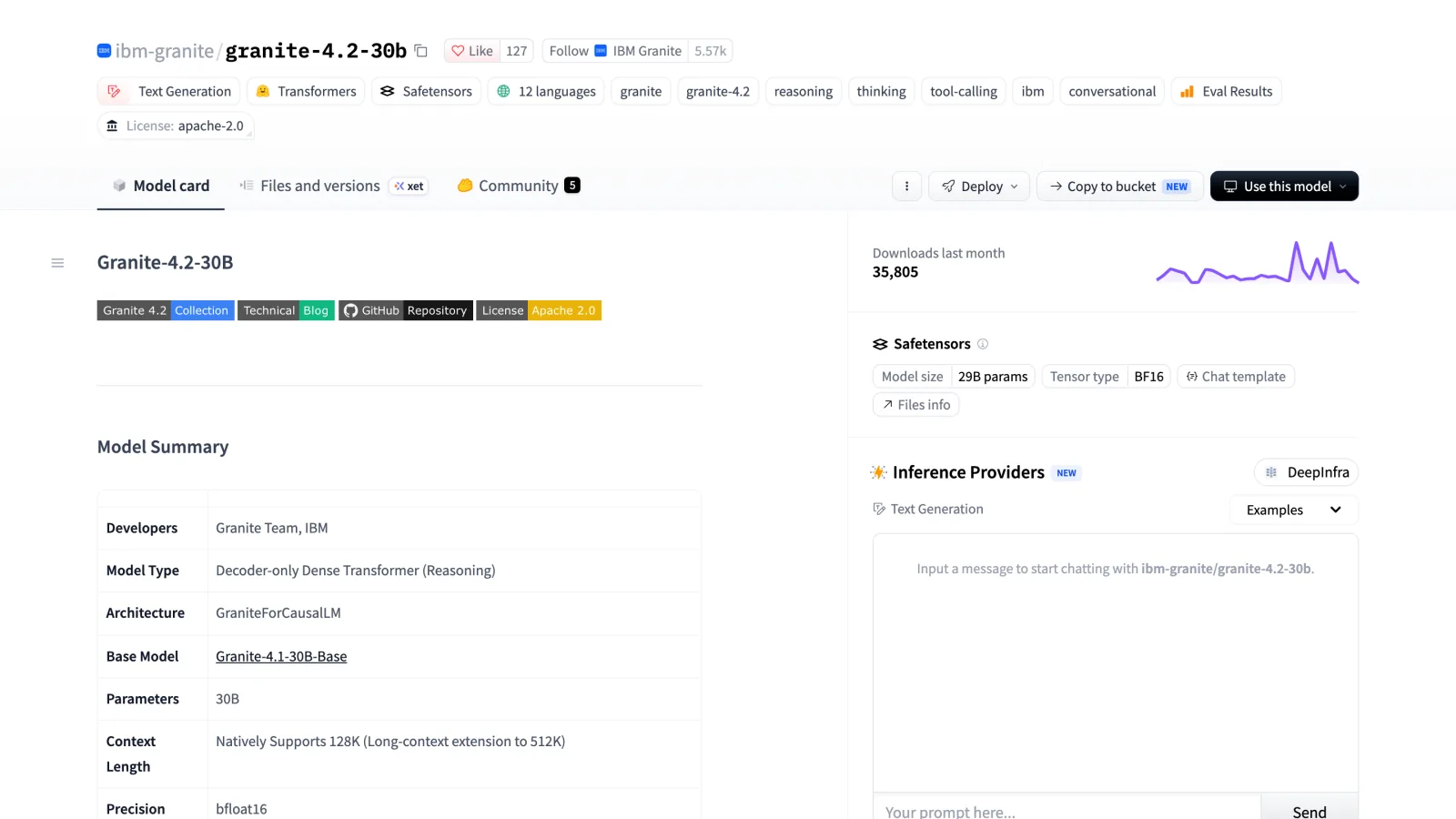Open the Examples dropdown

[1294, 510]
